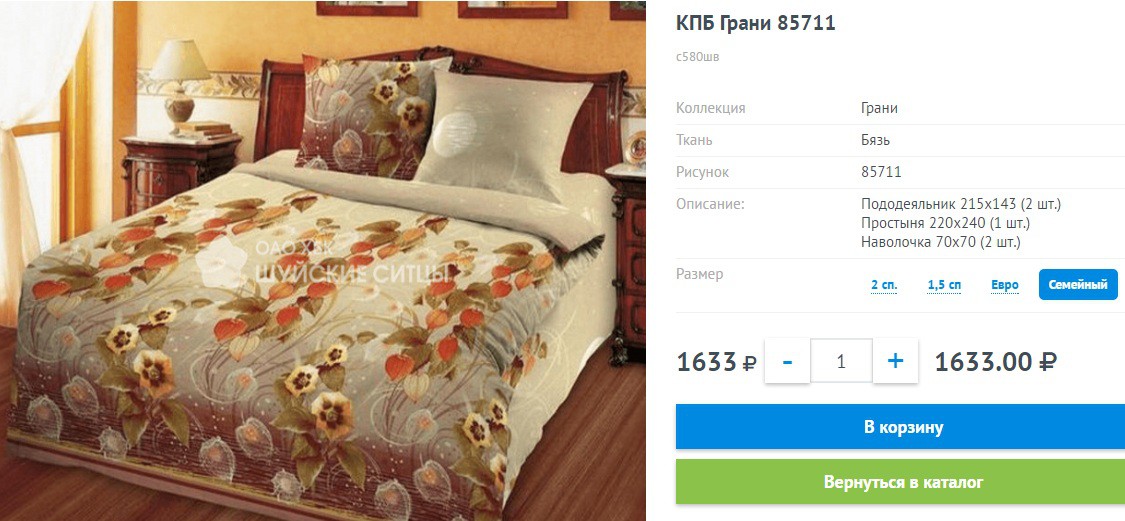Go back via Вернуться в каталог
The width and height of the screenshot is (1125, 521).
(900, 482)
